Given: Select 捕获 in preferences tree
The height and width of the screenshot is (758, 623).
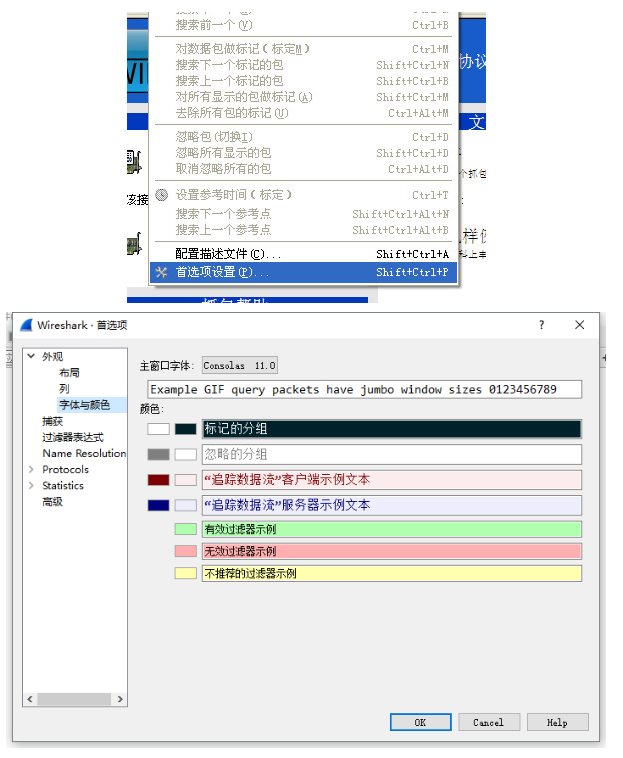Looking at the screenshot, I should 52,421.
